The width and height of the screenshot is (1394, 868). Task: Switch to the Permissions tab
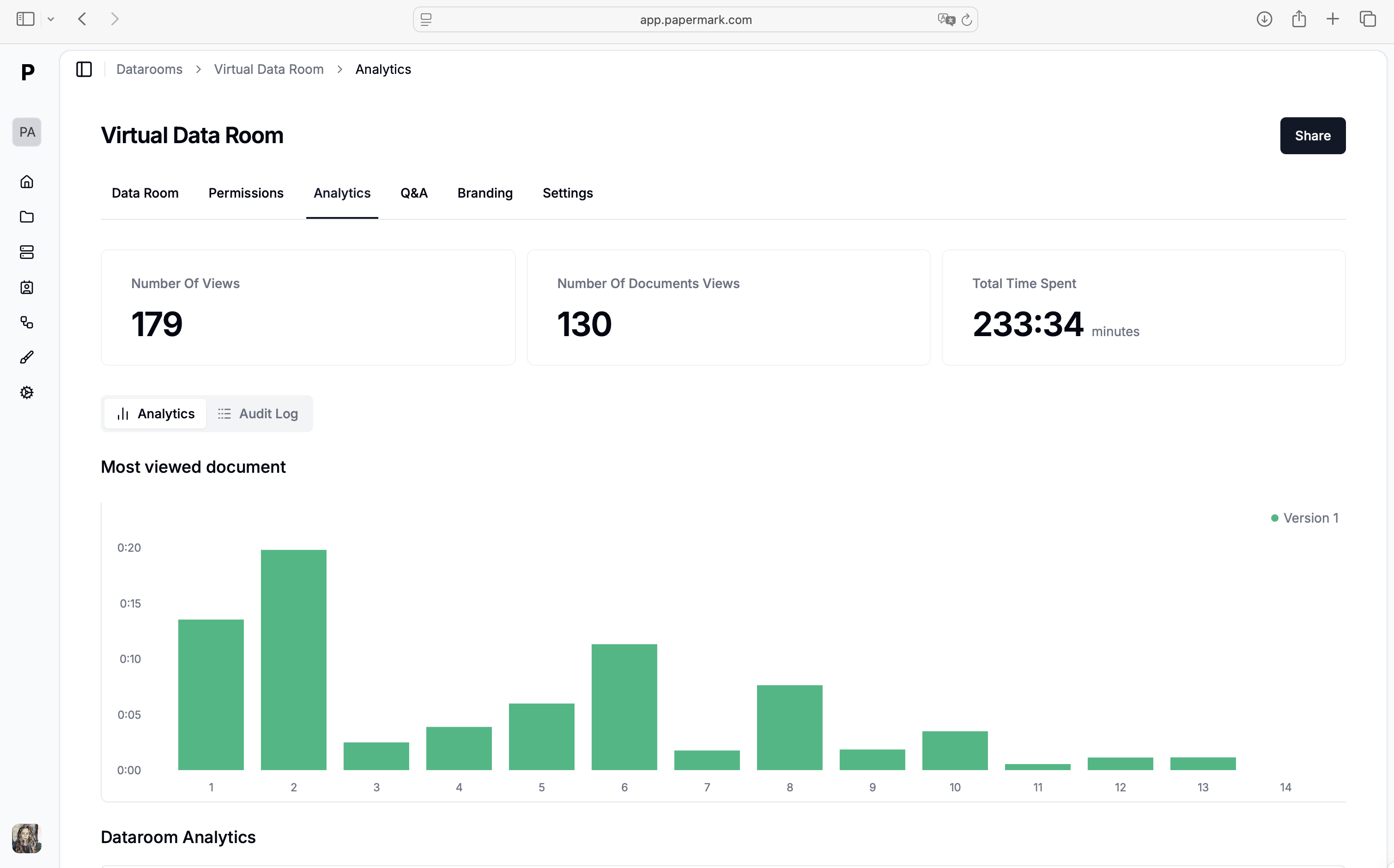[246, 193]
